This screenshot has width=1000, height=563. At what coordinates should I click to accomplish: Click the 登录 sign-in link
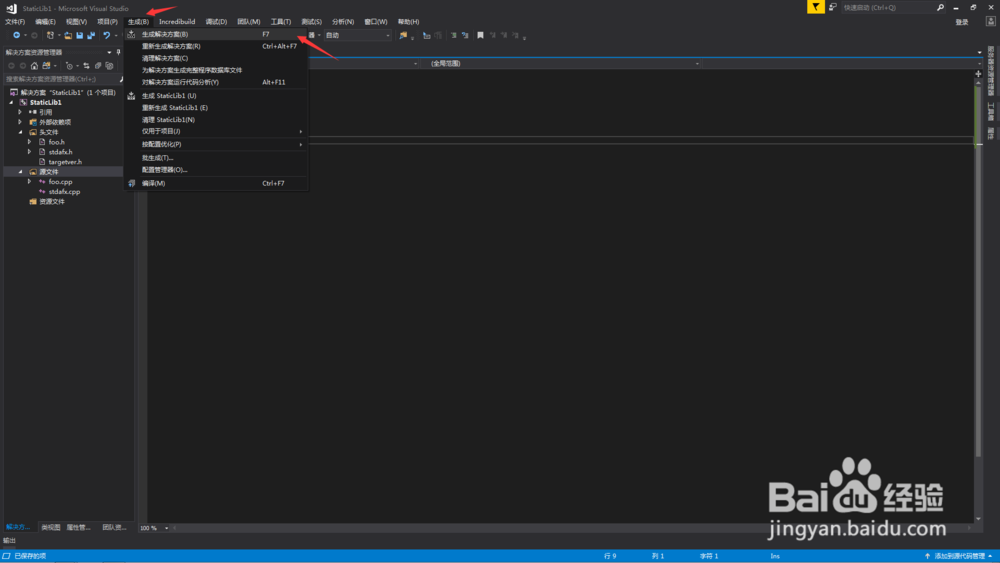click(x=962, y=22)
